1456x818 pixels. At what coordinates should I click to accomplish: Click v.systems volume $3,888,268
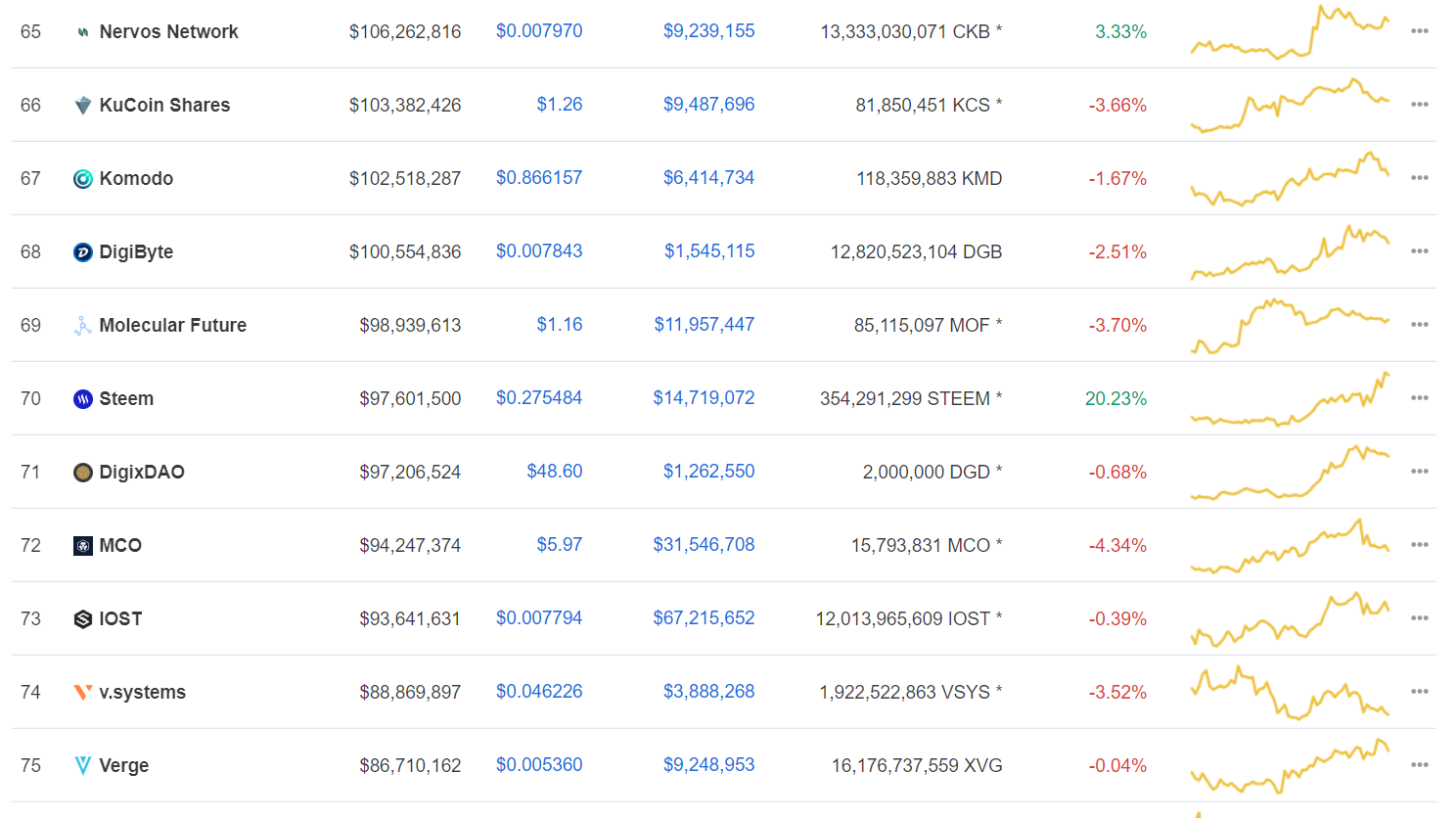(709, 691)
